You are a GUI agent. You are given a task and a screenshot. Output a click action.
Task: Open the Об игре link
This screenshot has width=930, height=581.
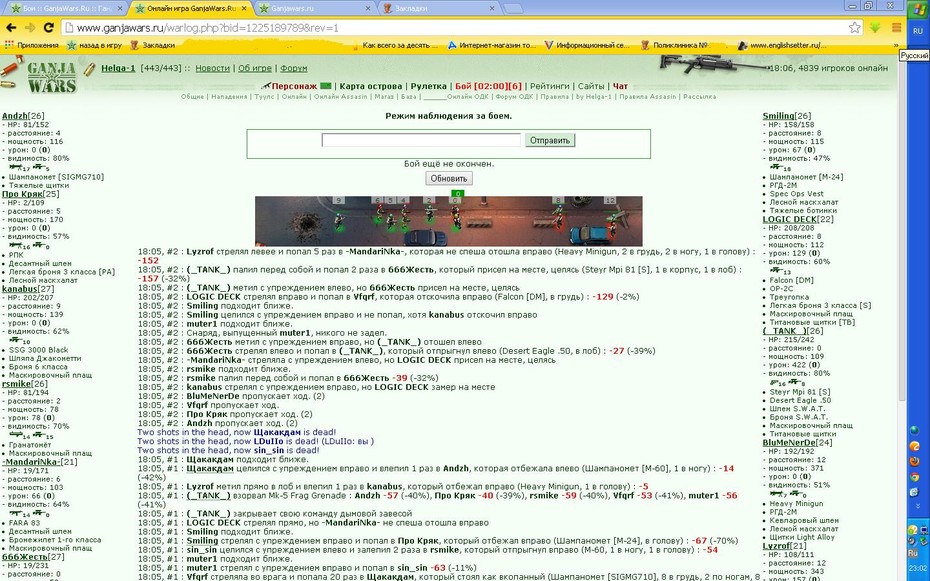(x=254, y=68)
